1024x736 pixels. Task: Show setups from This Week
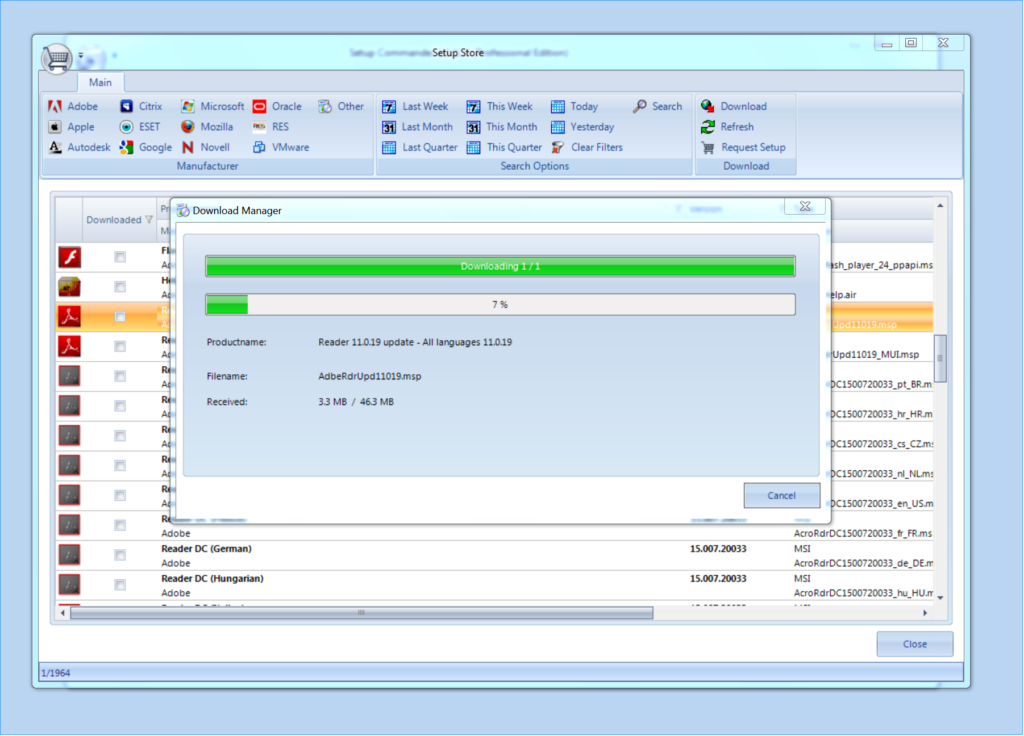point(500,106)
